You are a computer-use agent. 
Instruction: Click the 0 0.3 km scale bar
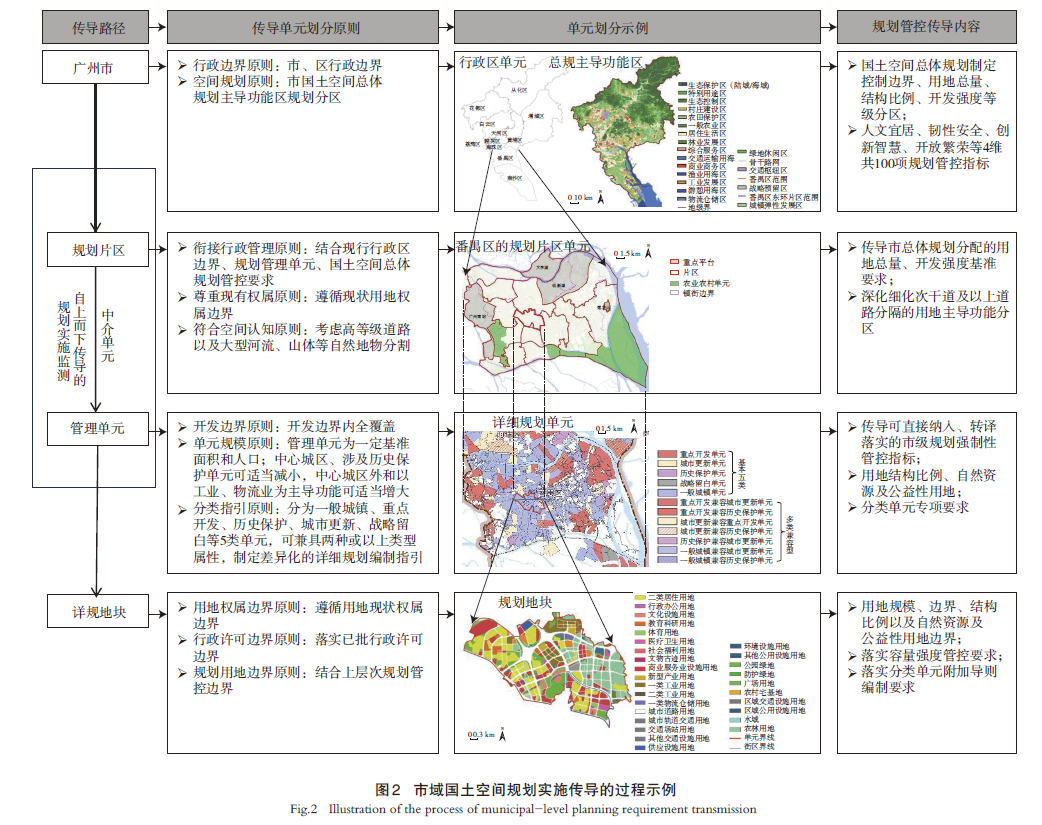pos(481,735)
